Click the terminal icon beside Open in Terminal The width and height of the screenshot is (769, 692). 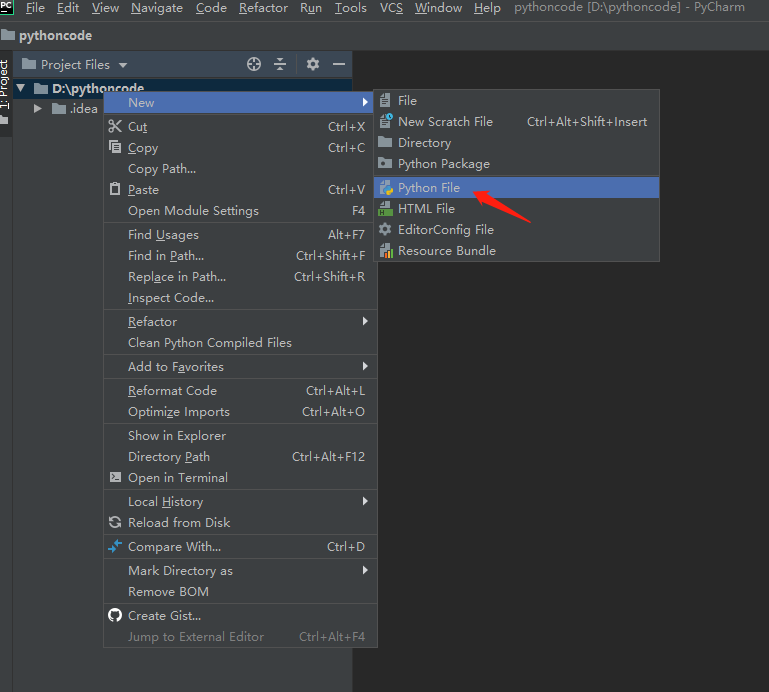[115, 477]
